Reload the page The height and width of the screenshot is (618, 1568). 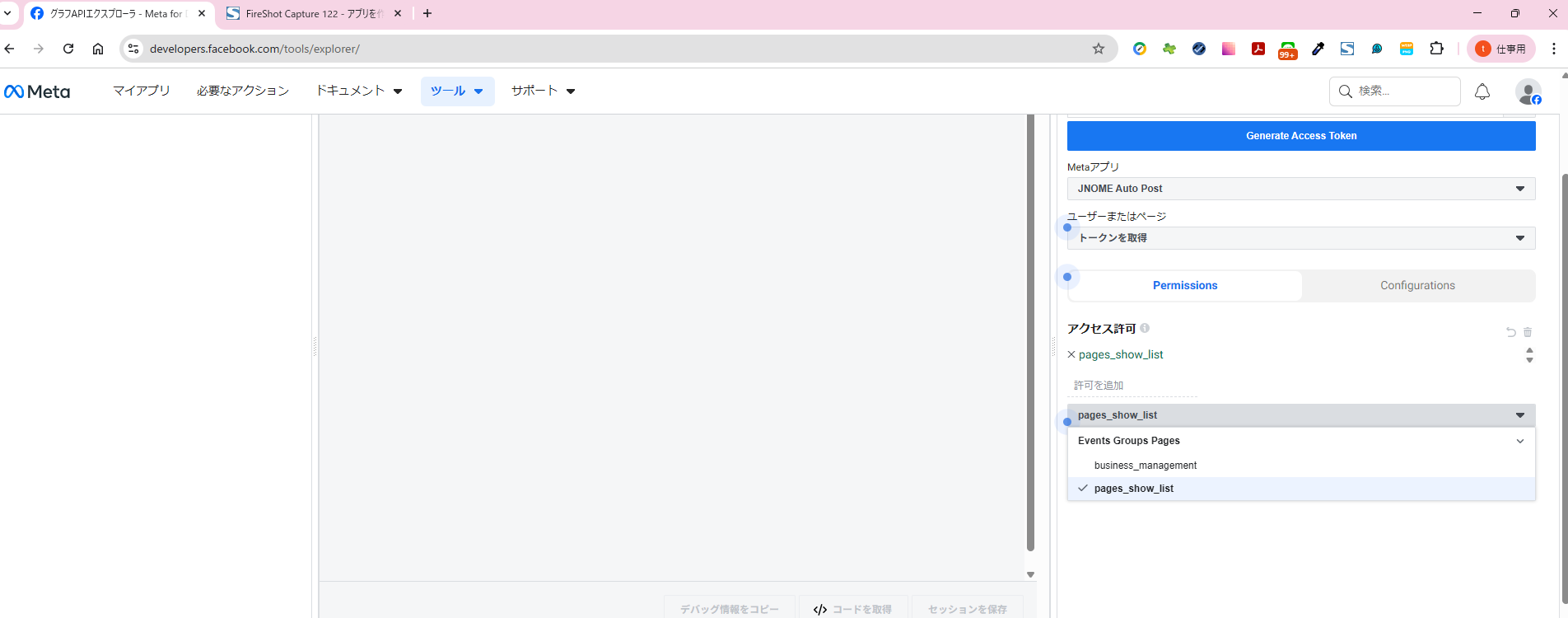coord(68,49)
